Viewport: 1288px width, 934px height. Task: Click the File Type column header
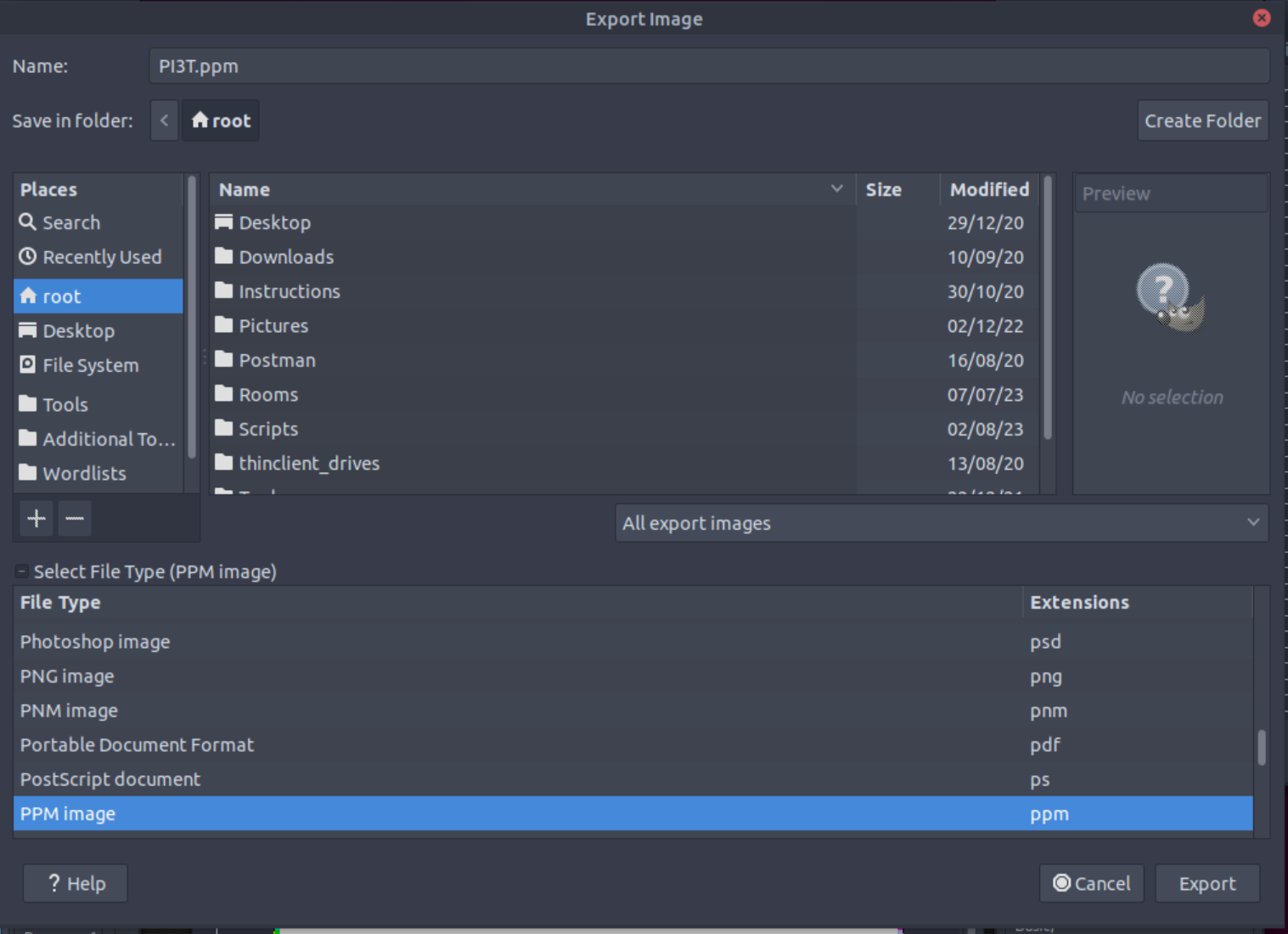(x=518, y=602)
